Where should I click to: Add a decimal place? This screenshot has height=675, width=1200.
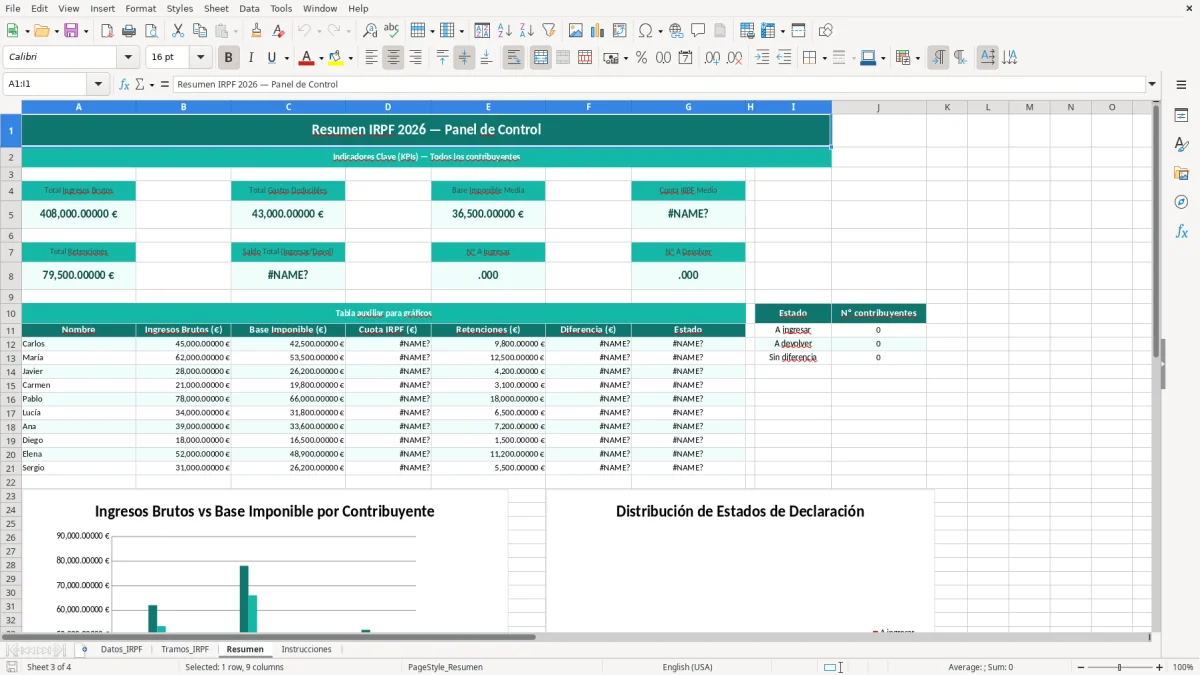[x=712, y=58]
